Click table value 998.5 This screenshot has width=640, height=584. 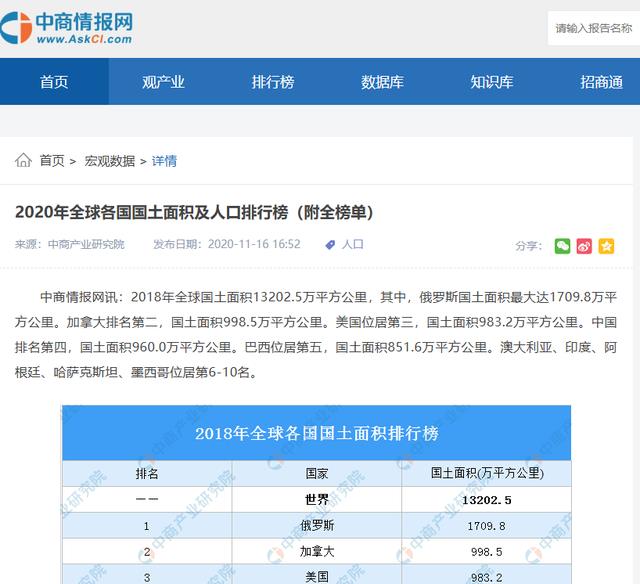click(487, 552)
